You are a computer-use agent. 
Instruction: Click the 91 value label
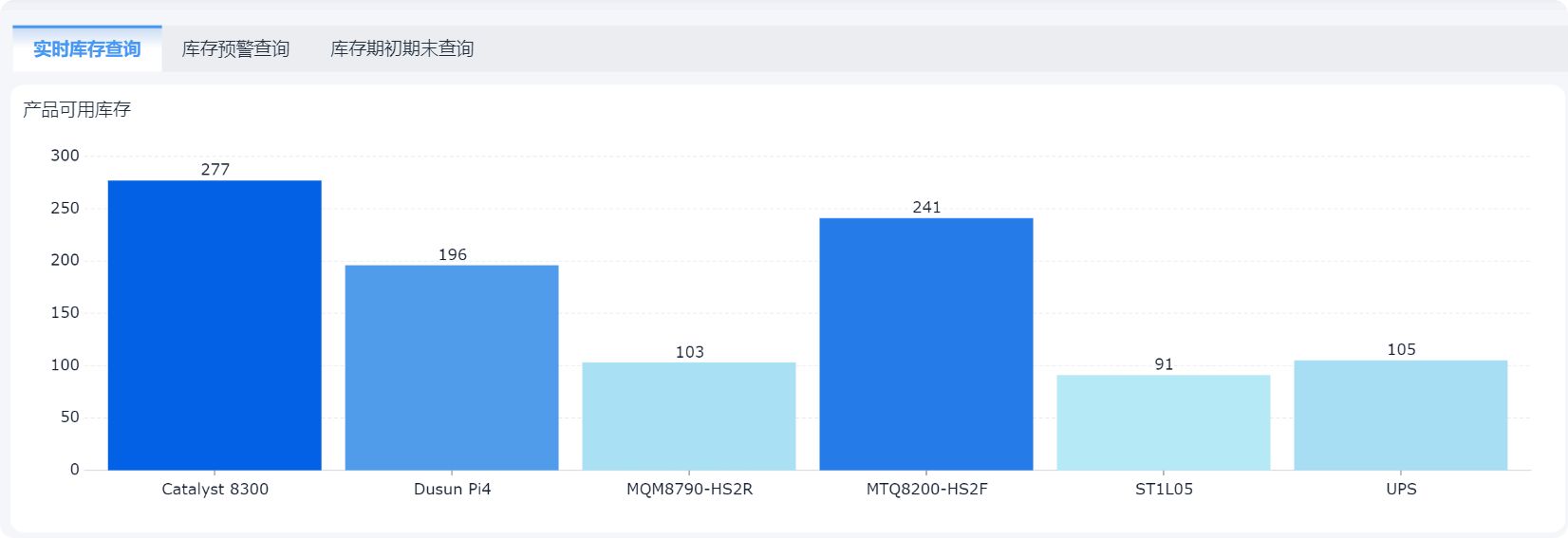pos(1164,364)
